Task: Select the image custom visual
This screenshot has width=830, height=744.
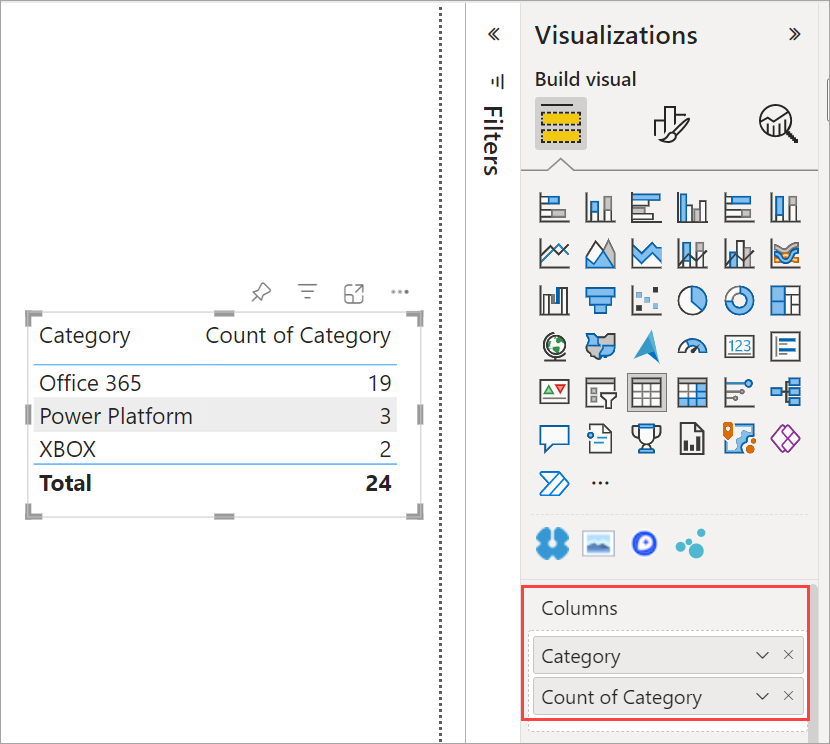Action: [x=599, y=543]
